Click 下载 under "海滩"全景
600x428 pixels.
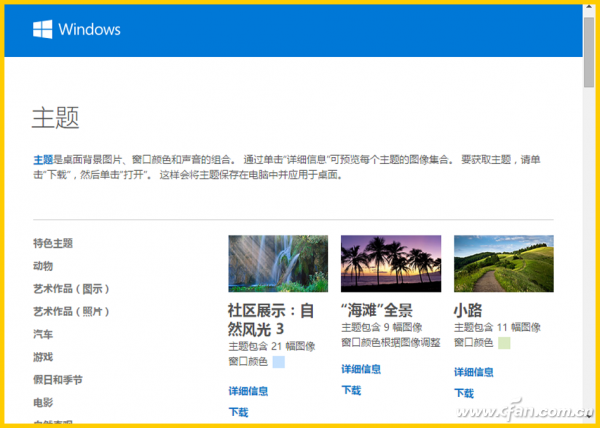351,390
